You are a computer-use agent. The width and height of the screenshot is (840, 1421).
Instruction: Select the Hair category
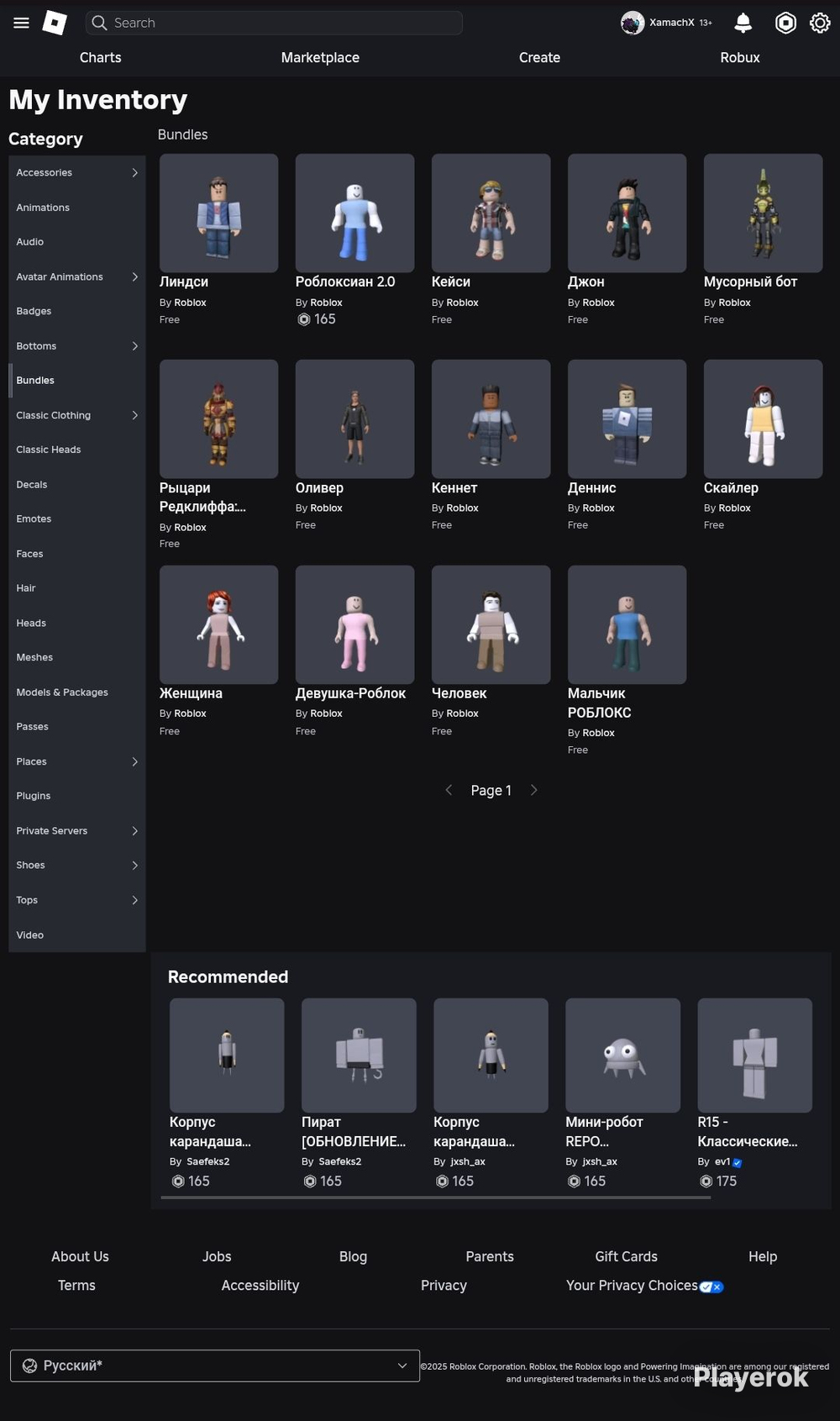coord(77,588)
